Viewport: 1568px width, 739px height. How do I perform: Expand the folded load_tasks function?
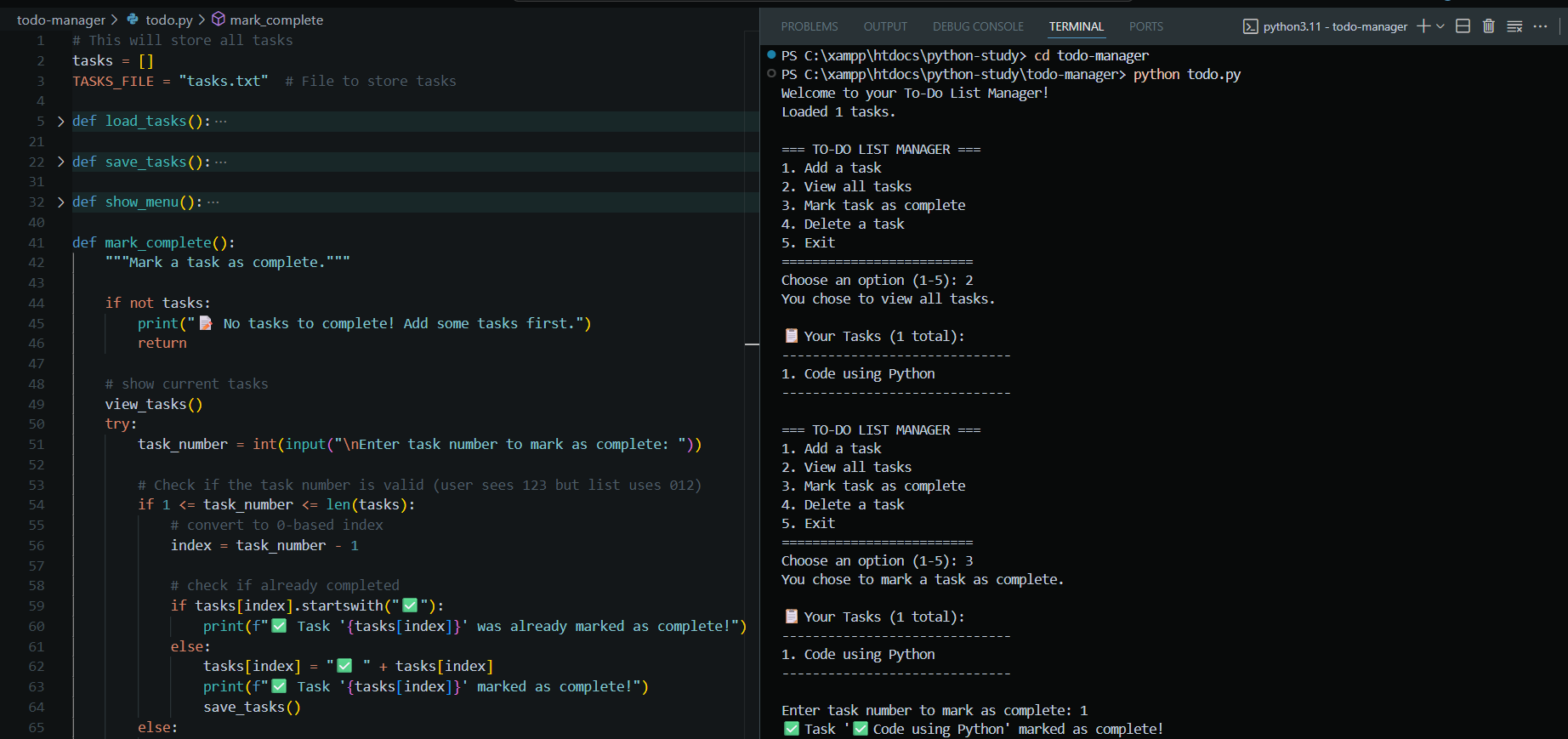(60, 122)
